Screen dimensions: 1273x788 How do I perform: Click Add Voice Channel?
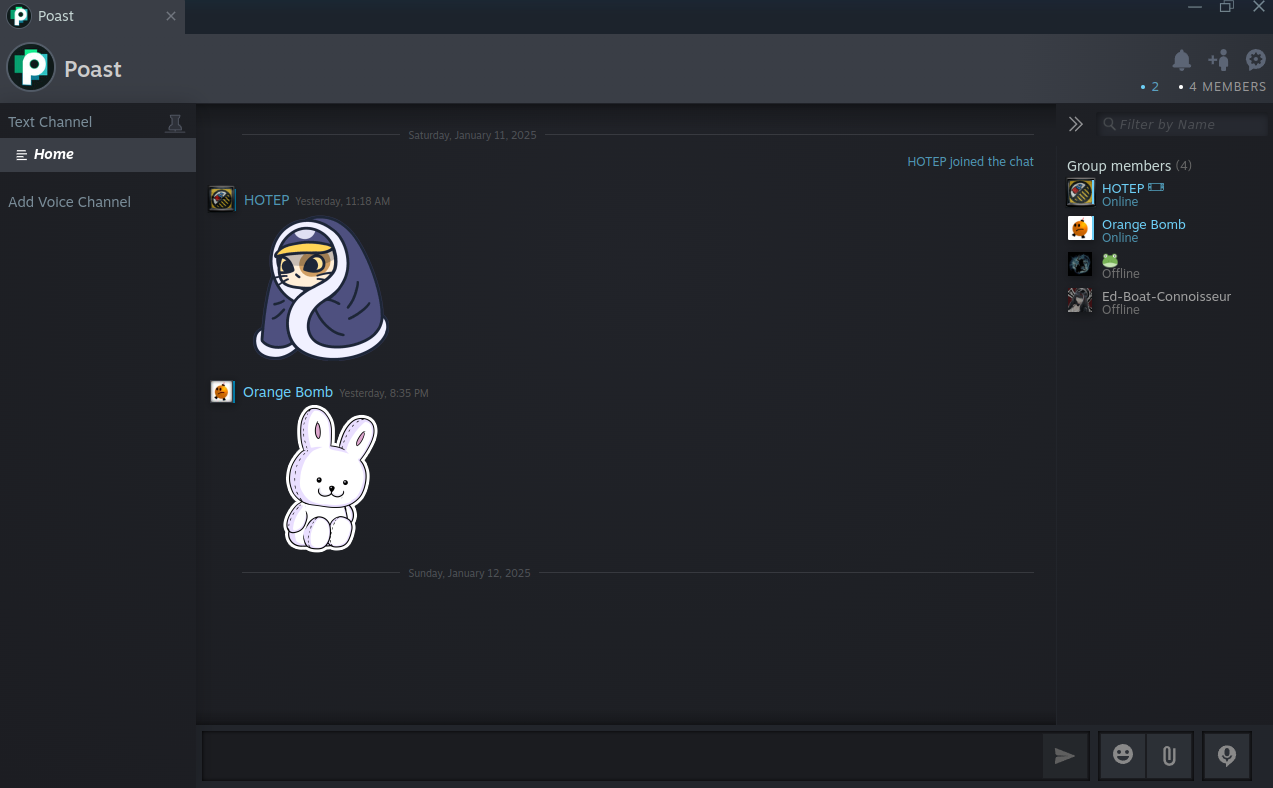[69, 202]
